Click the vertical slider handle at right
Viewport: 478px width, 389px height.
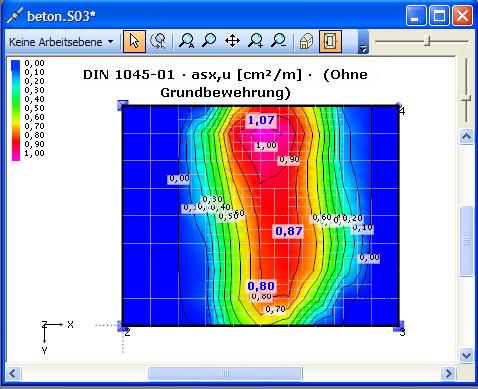tap(466, 98)
